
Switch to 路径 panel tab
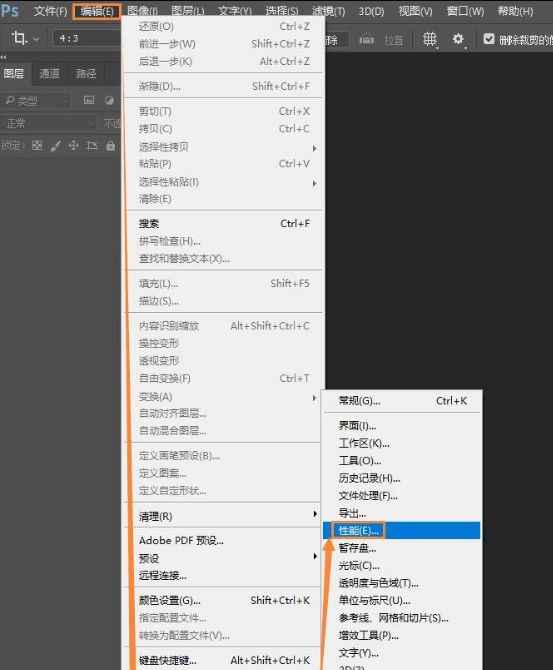tap(86, 73)
